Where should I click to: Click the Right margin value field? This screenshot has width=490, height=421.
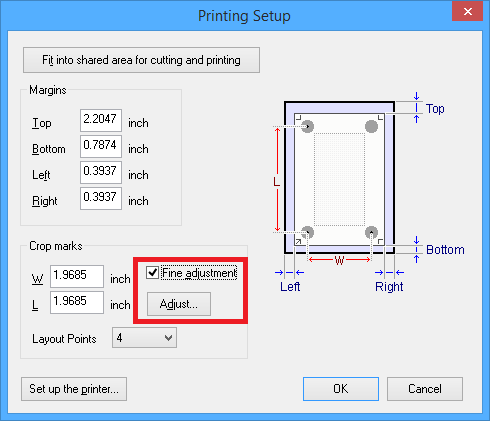point(101,198)
